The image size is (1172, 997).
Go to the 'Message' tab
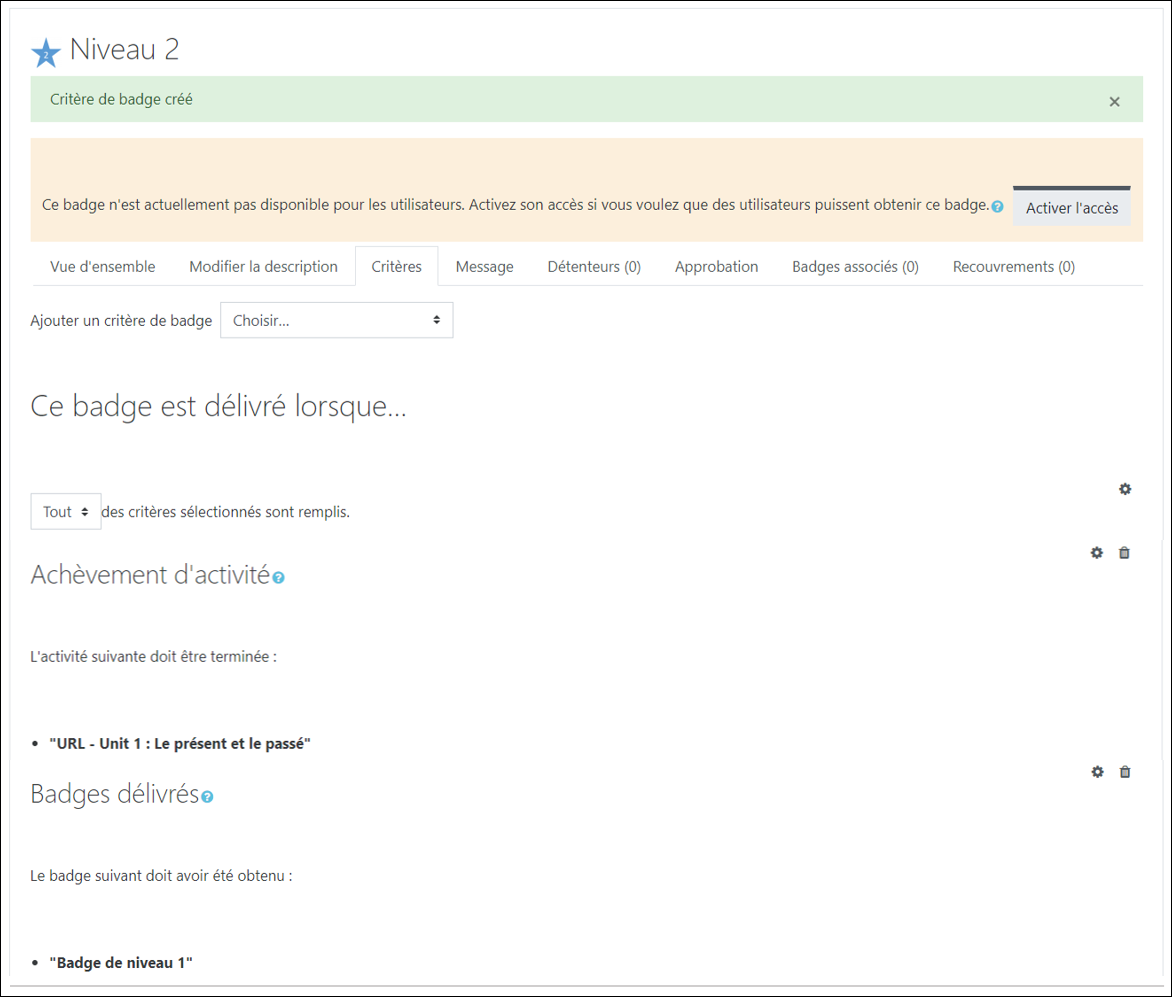click(x=484, y=267)
